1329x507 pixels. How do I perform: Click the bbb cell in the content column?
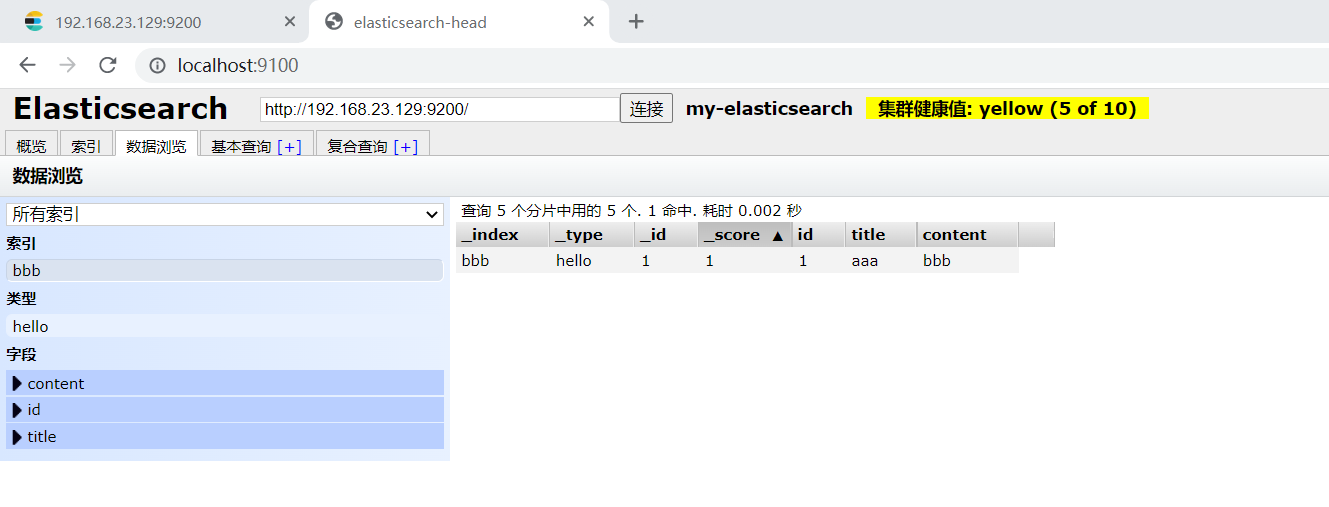(967, 260)
